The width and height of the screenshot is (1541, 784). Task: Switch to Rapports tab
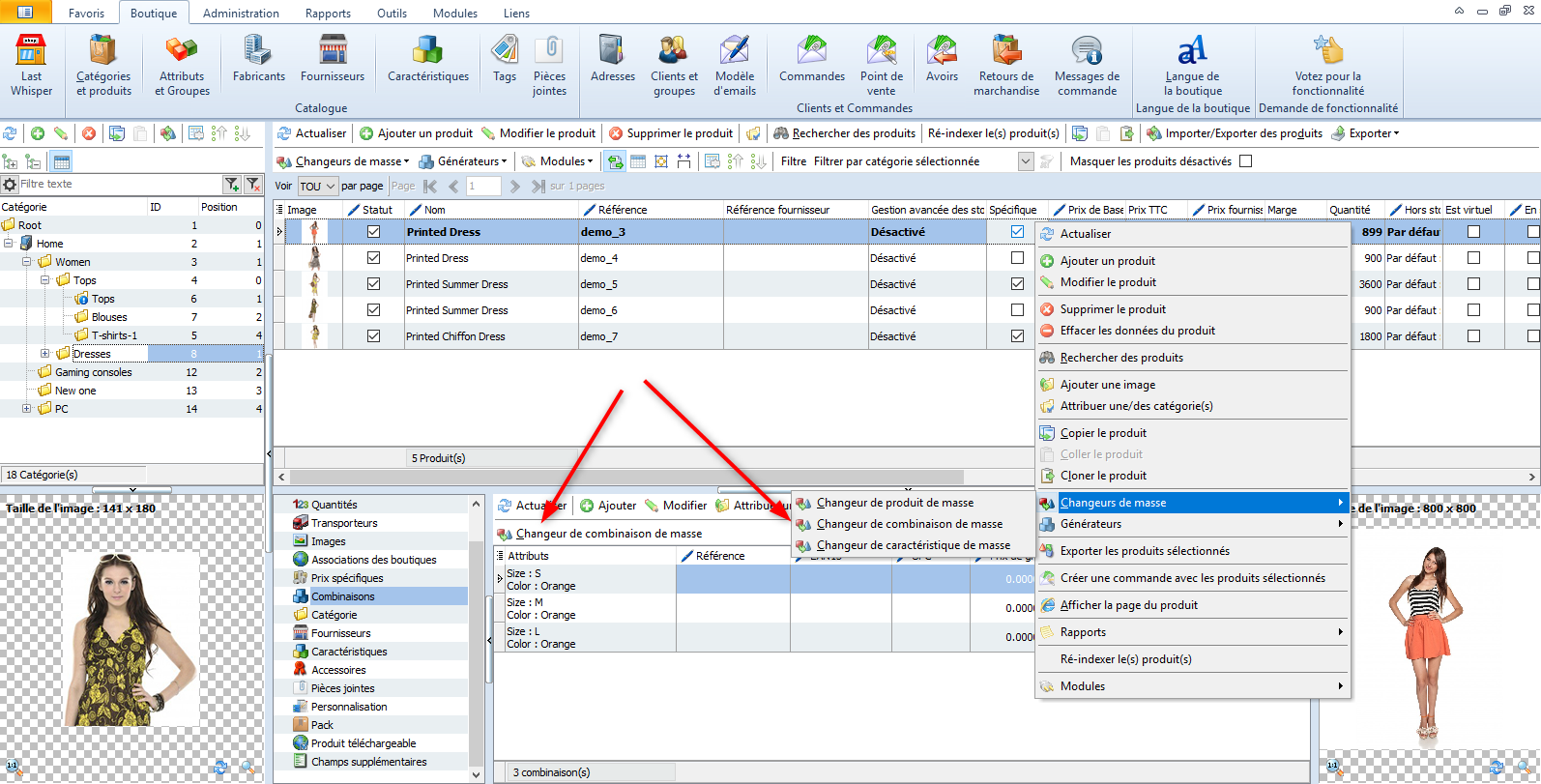coord(328,14)
